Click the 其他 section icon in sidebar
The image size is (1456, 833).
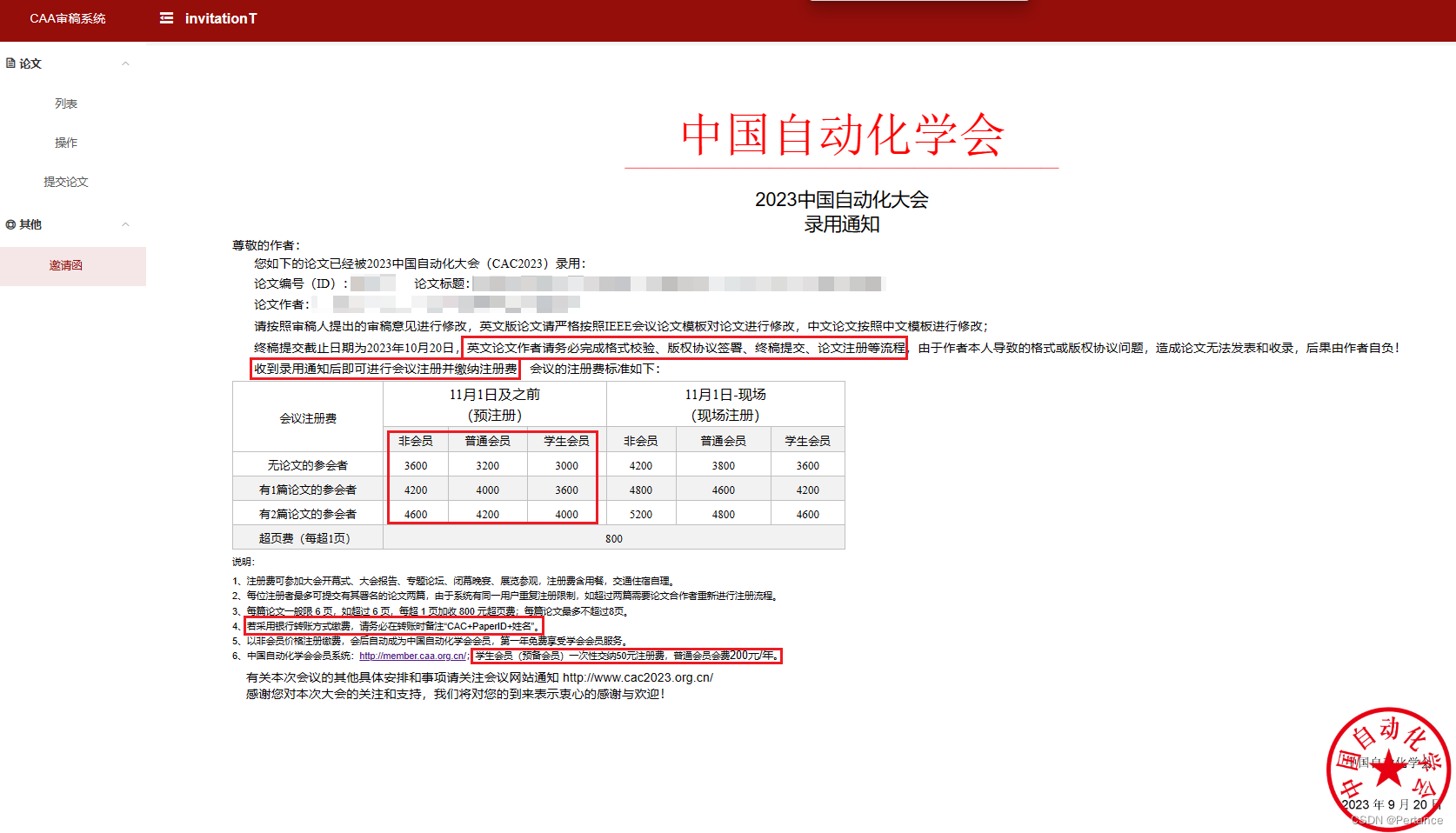coord(10,224)
